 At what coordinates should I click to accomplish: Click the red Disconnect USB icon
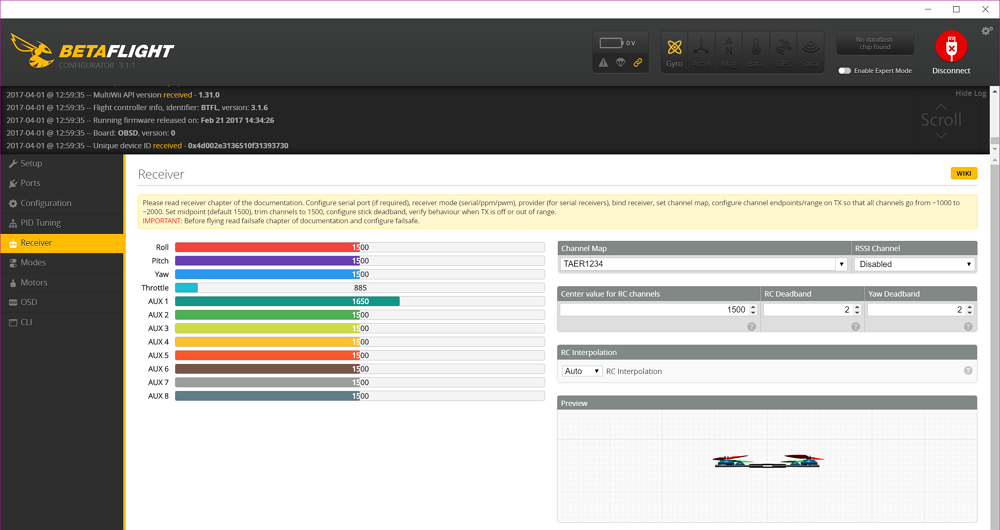click(951, 47)
